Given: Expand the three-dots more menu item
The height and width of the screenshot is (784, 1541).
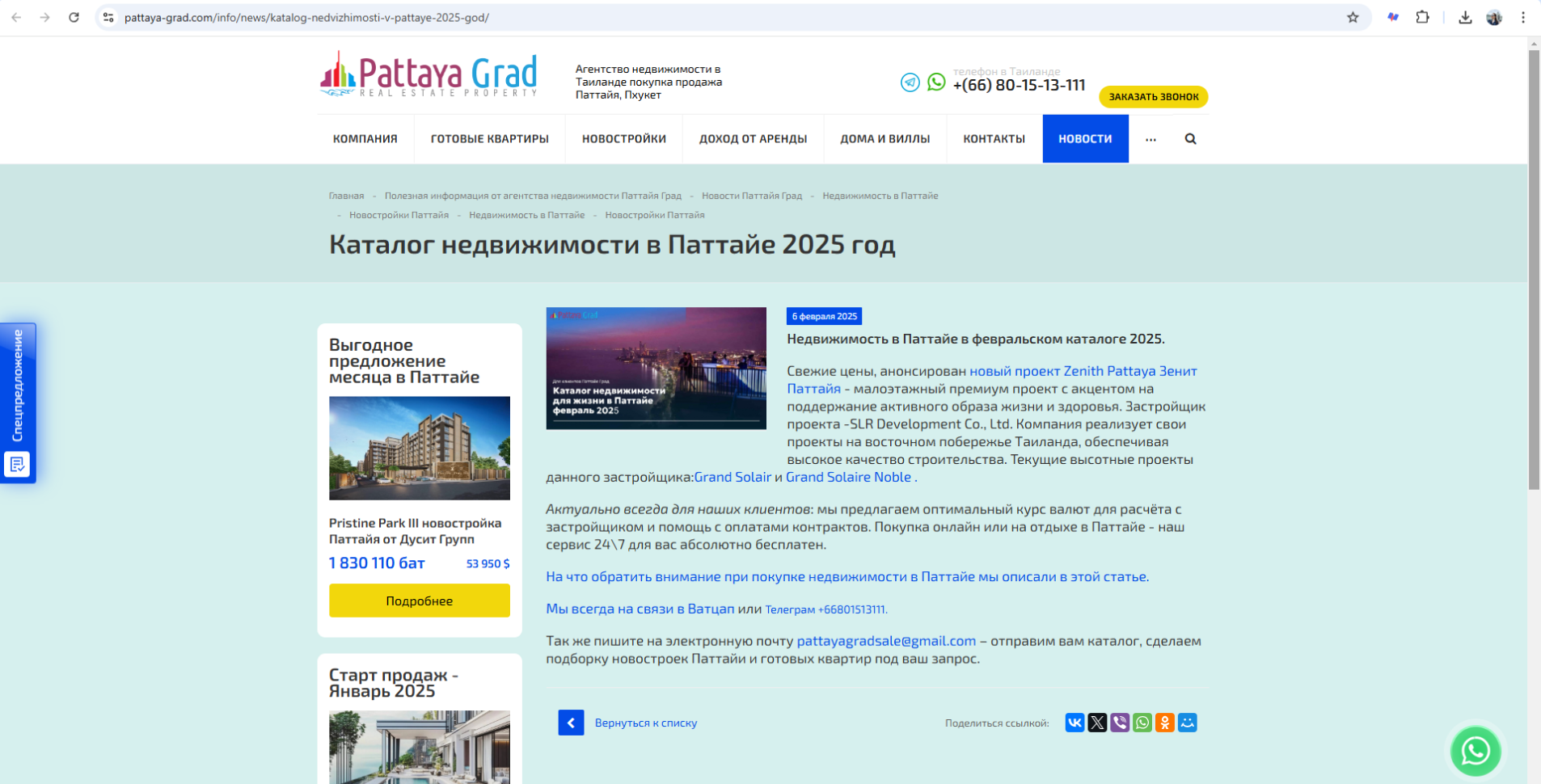Looking at the screenshot, I should 1150,139.
